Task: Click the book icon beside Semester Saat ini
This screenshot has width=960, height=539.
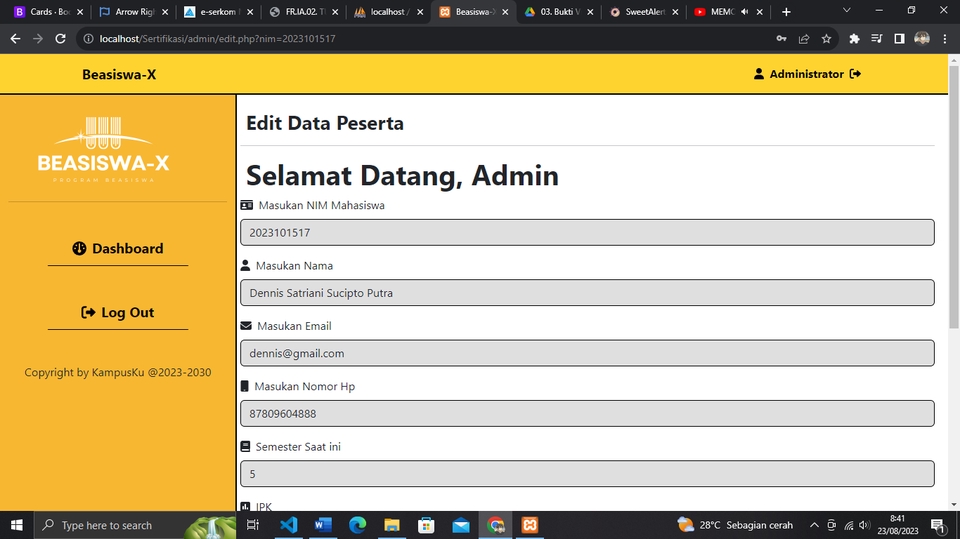Action: click(246, 447)
